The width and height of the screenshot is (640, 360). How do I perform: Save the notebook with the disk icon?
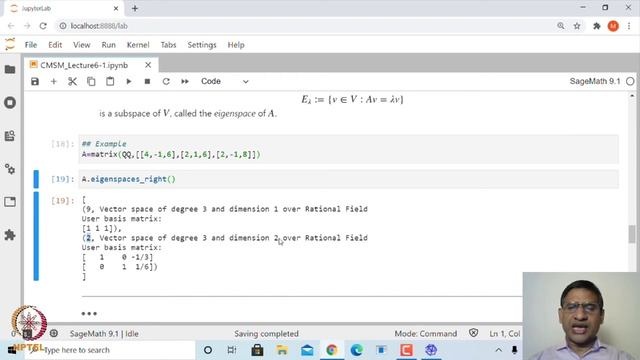point(35,82)
